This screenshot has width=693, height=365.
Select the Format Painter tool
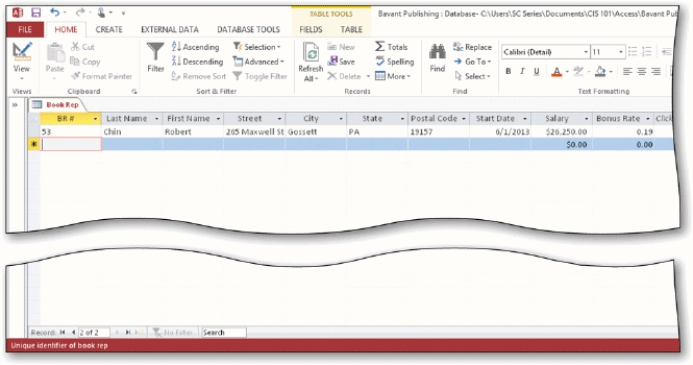[x=102, y=76]
